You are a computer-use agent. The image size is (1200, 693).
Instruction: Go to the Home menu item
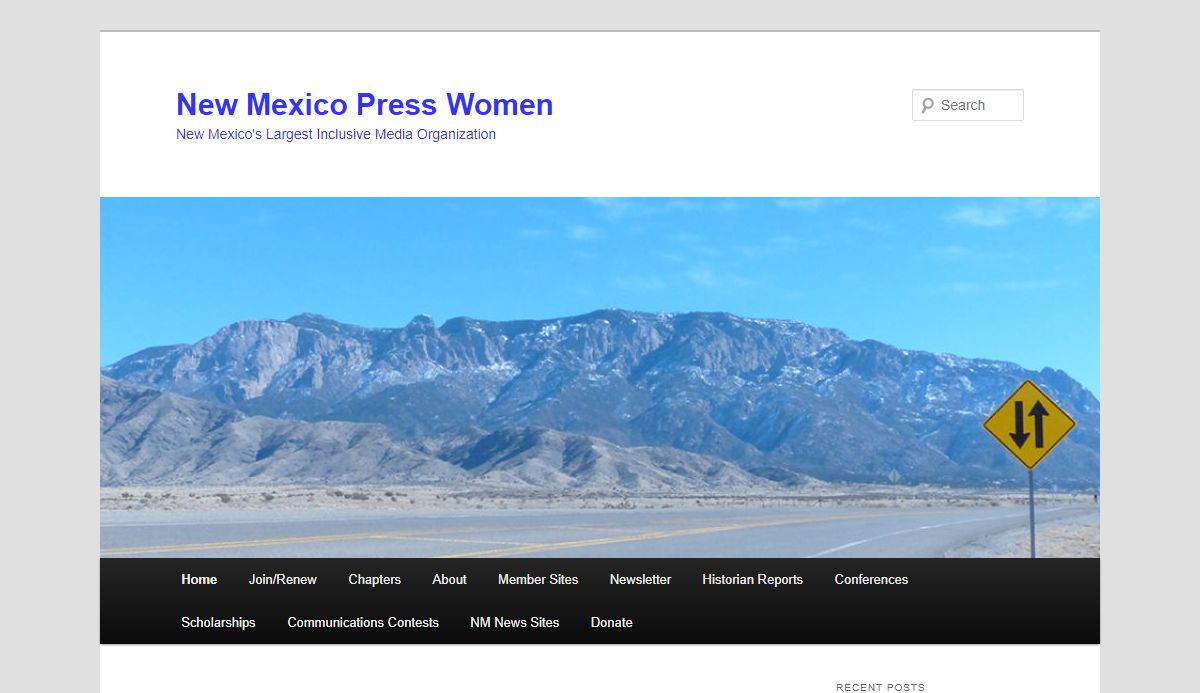click(x=199, y=579)
